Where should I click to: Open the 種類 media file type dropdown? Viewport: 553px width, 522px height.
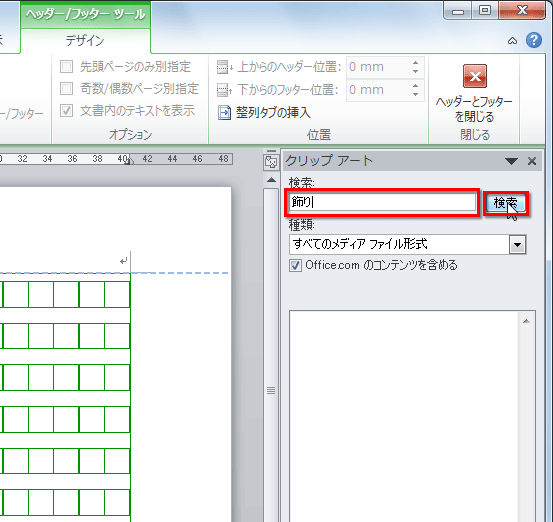coord(517,244)
